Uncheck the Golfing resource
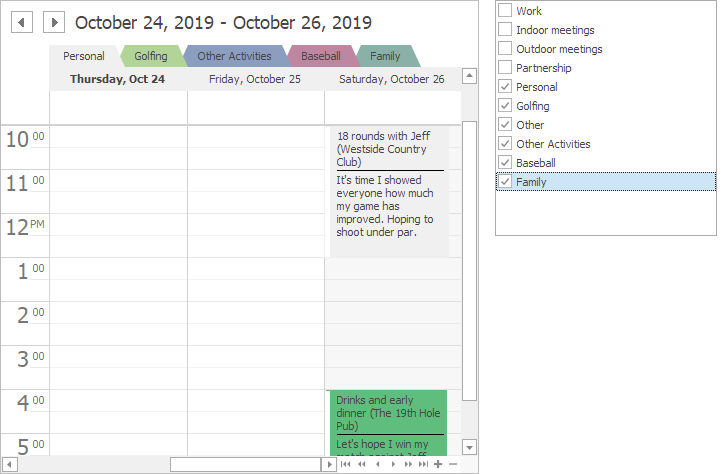Viewport: 721px width, 474px height. tap(505, 105)
